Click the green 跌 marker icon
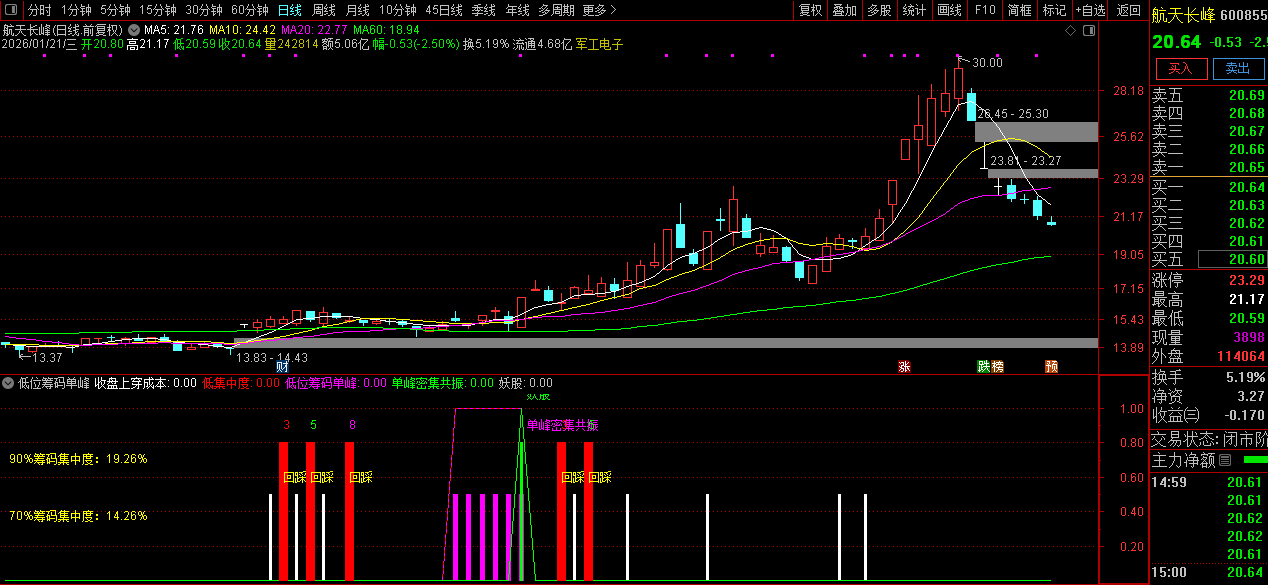This screenshot has width=1268, height=585. click(x=983, y=367)
